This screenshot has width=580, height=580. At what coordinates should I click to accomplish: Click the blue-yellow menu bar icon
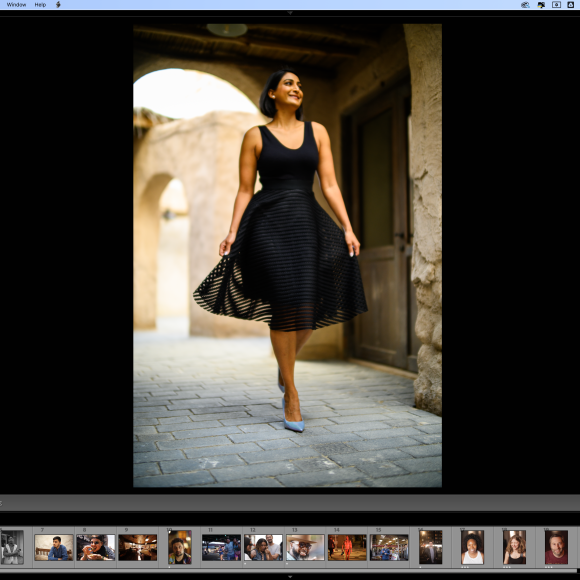[541, 5]
